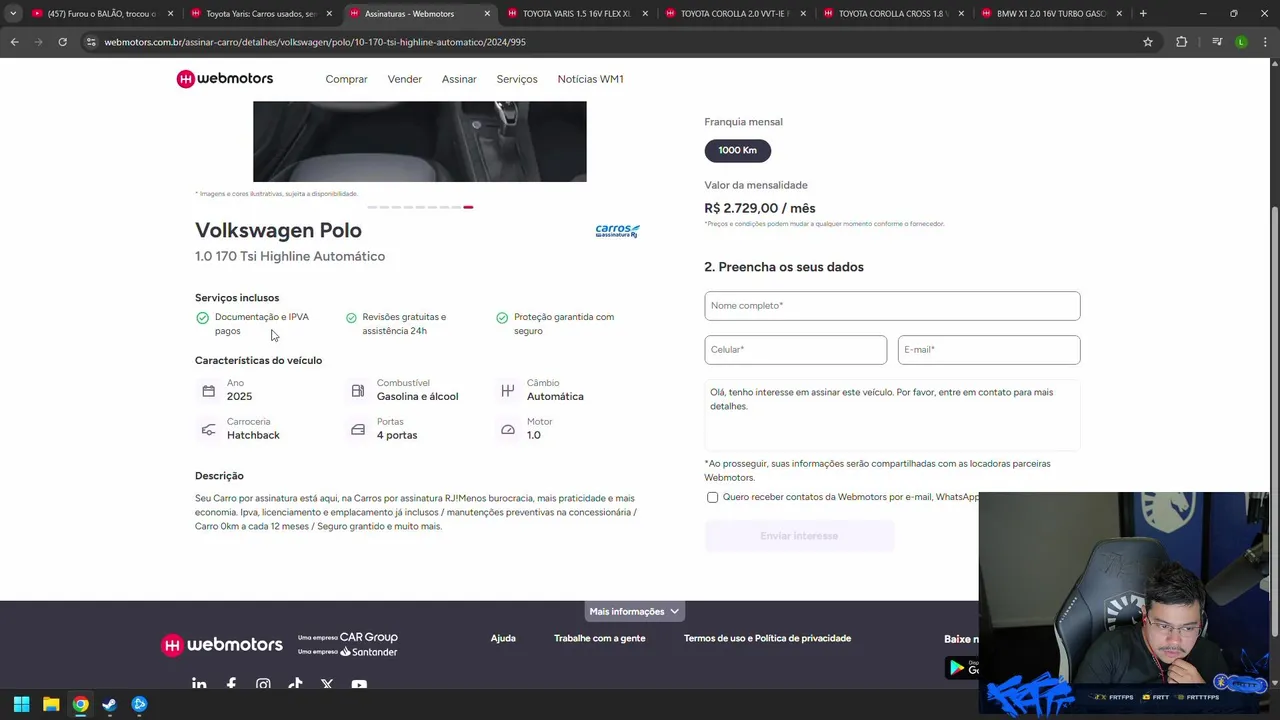Click the E-mail input field

point(989,350)
